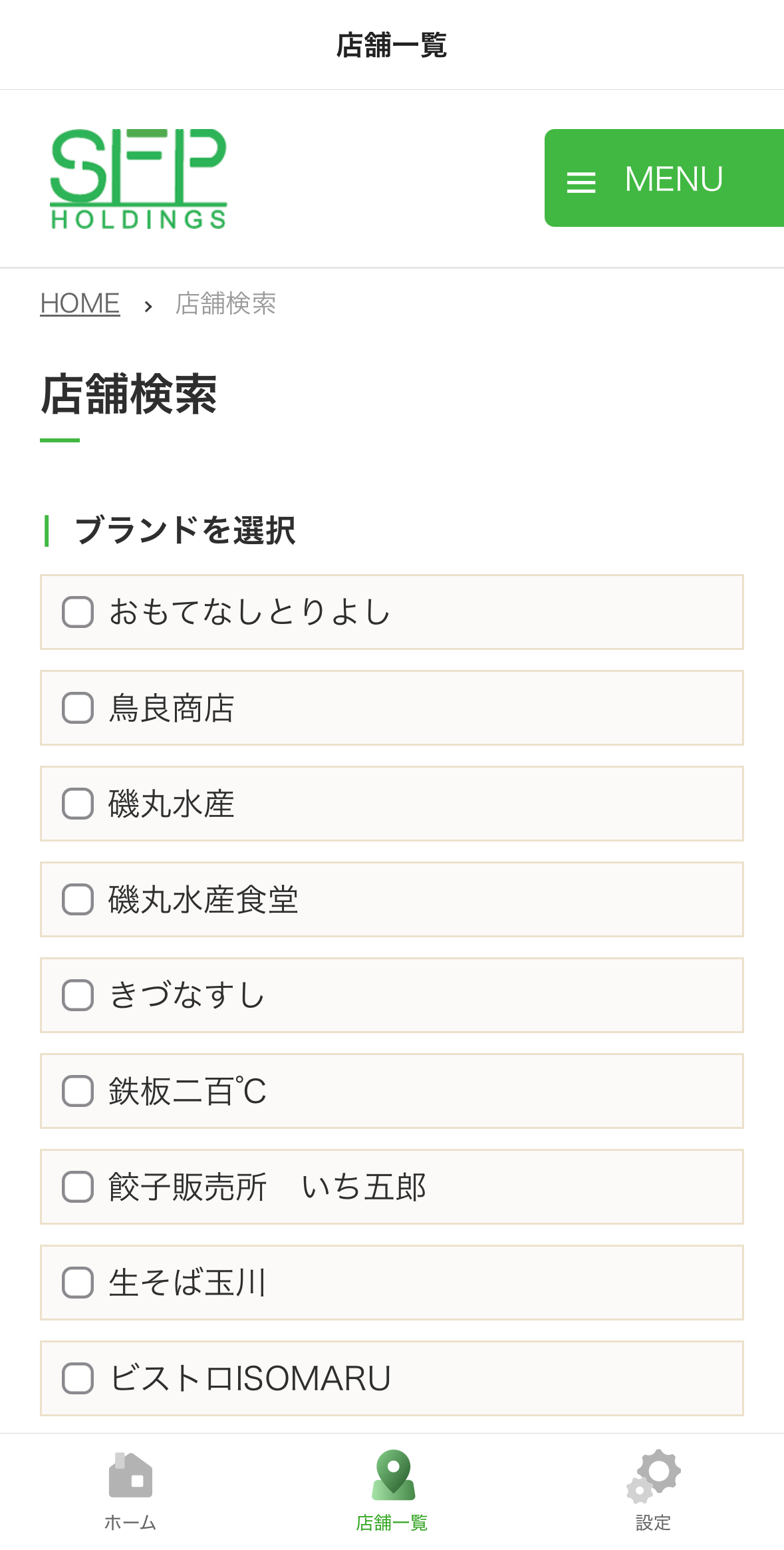Check the きづなすし brand option

(78, 995)
